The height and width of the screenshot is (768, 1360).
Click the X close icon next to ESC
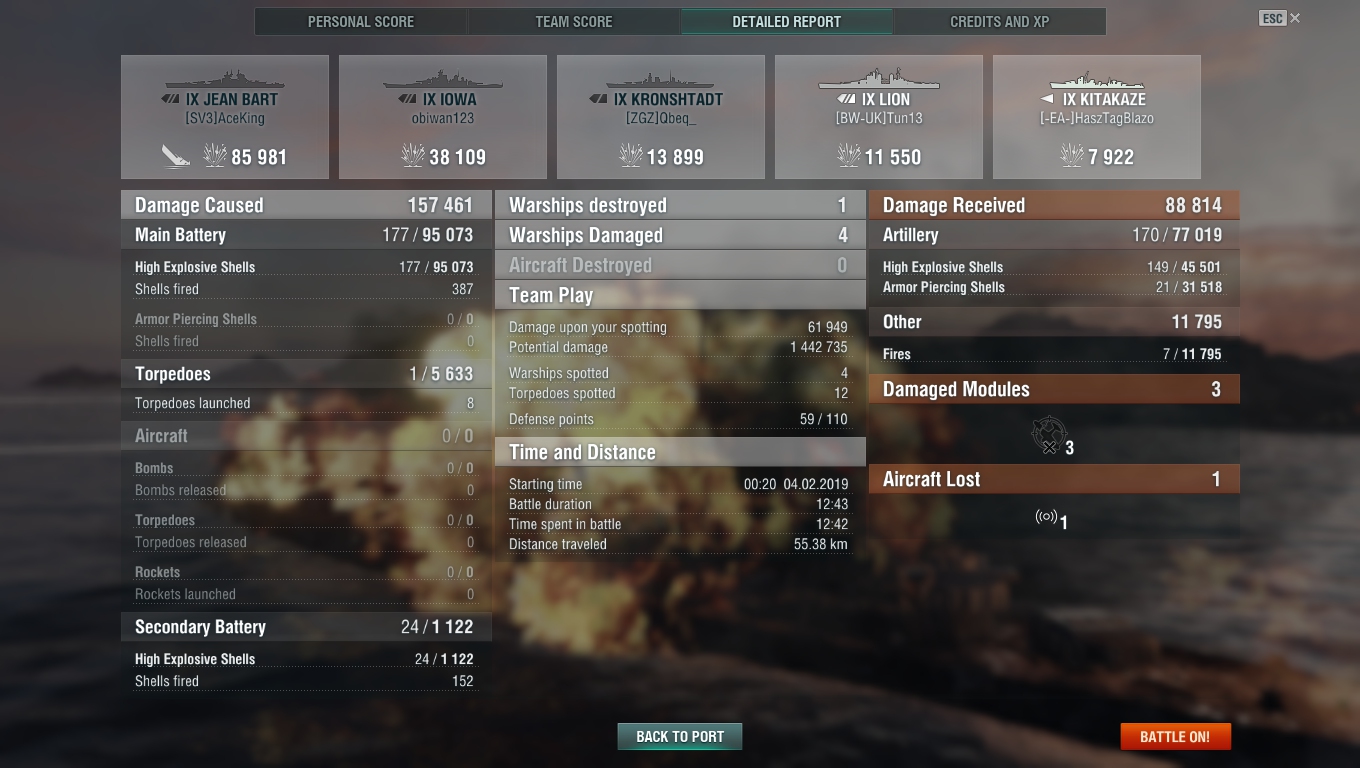point(1295,18)
